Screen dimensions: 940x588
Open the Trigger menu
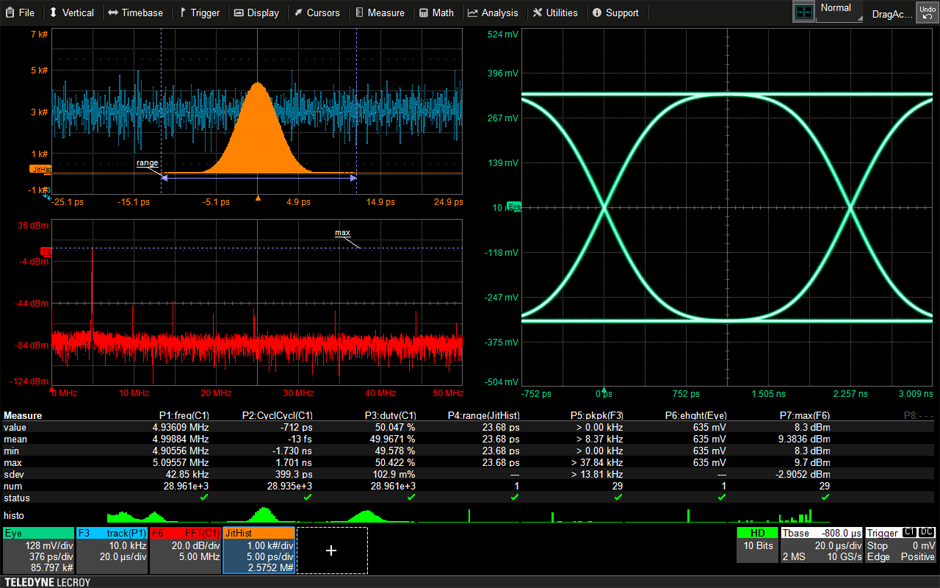pos(199,13)
